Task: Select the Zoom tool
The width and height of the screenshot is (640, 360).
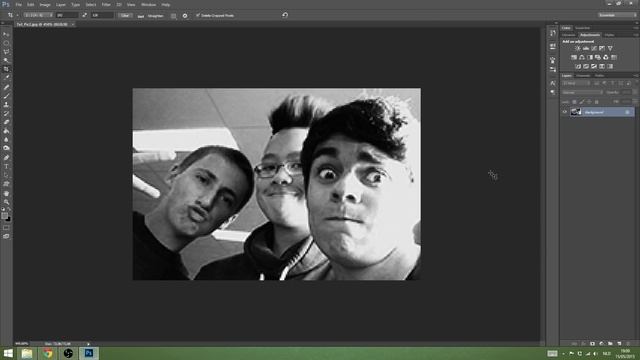Action: (6, 202)
